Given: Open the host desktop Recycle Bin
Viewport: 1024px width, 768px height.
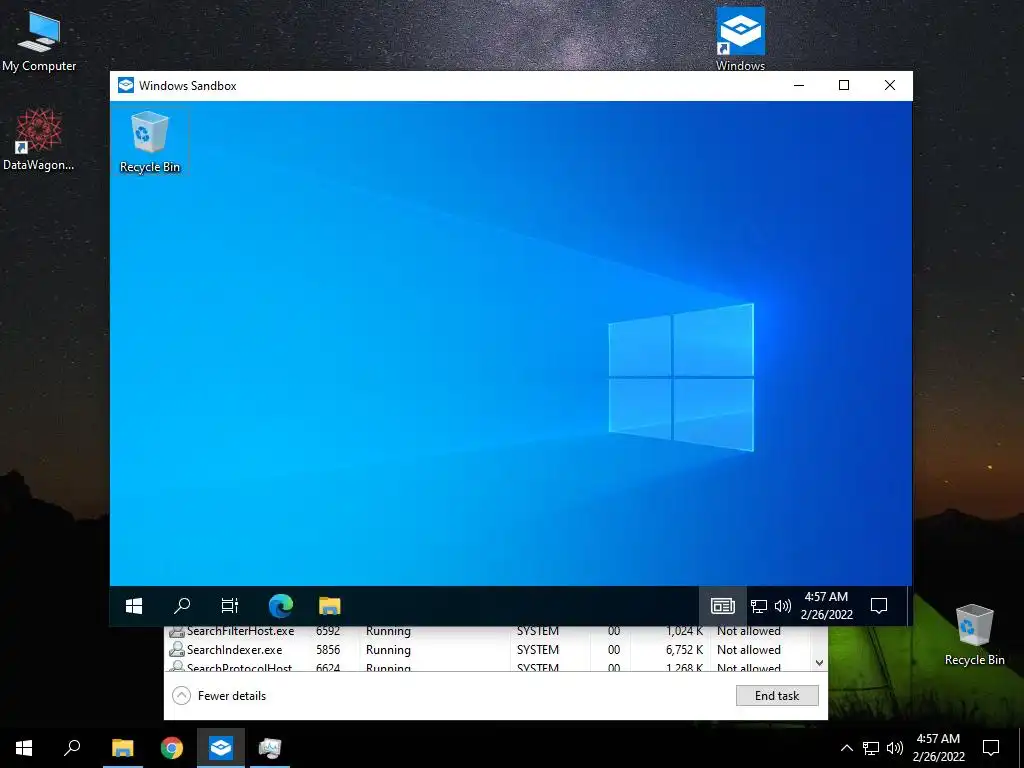Looking at the screenshot, I should tap(974, 635).
